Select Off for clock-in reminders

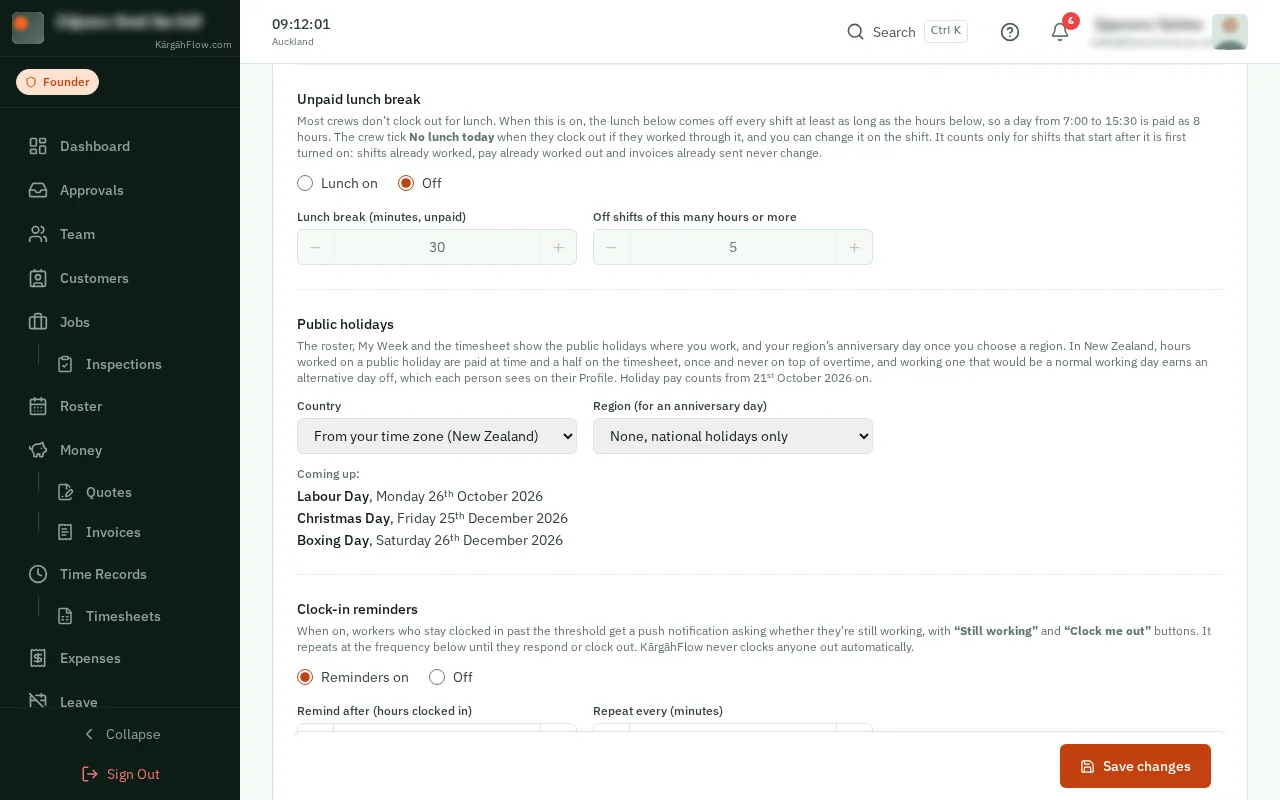click(437, 677)
